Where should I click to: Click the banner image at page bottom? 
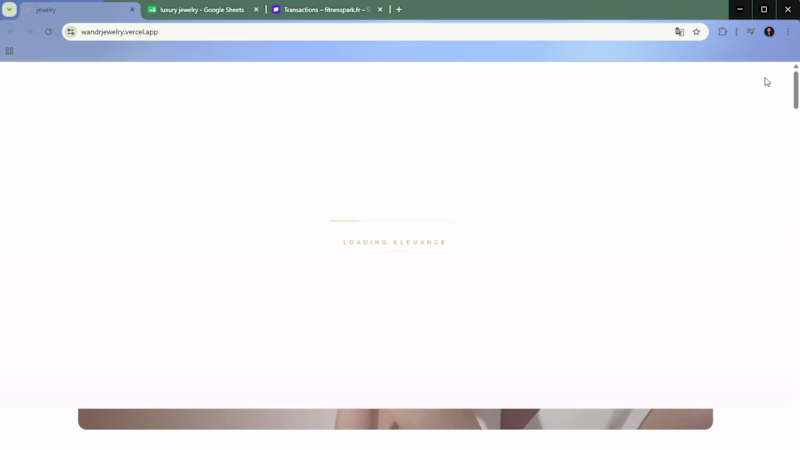[x=395, y=419]
